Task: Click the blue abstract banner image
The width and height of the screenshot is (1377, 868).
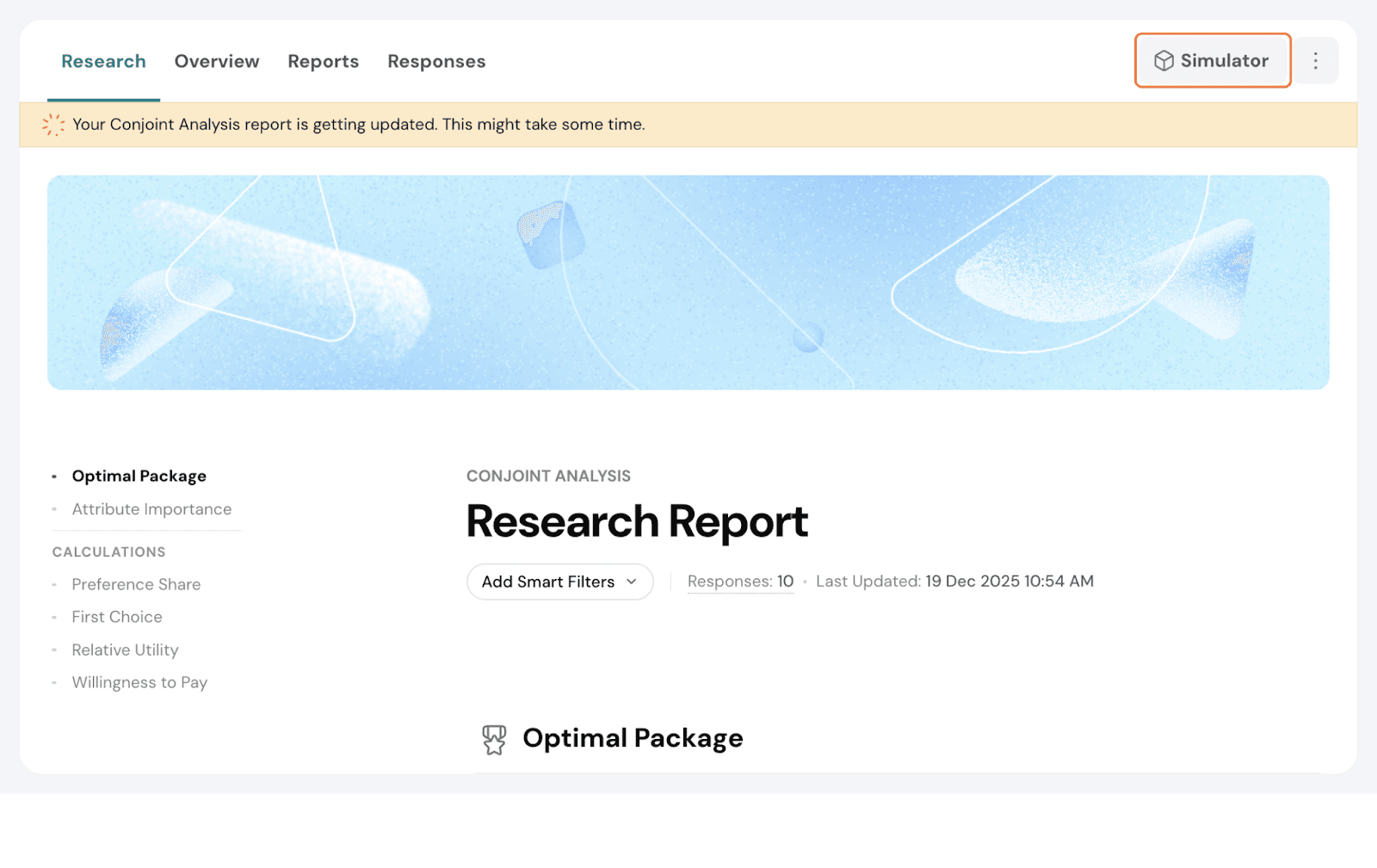Action: click(x=688, y=282)
